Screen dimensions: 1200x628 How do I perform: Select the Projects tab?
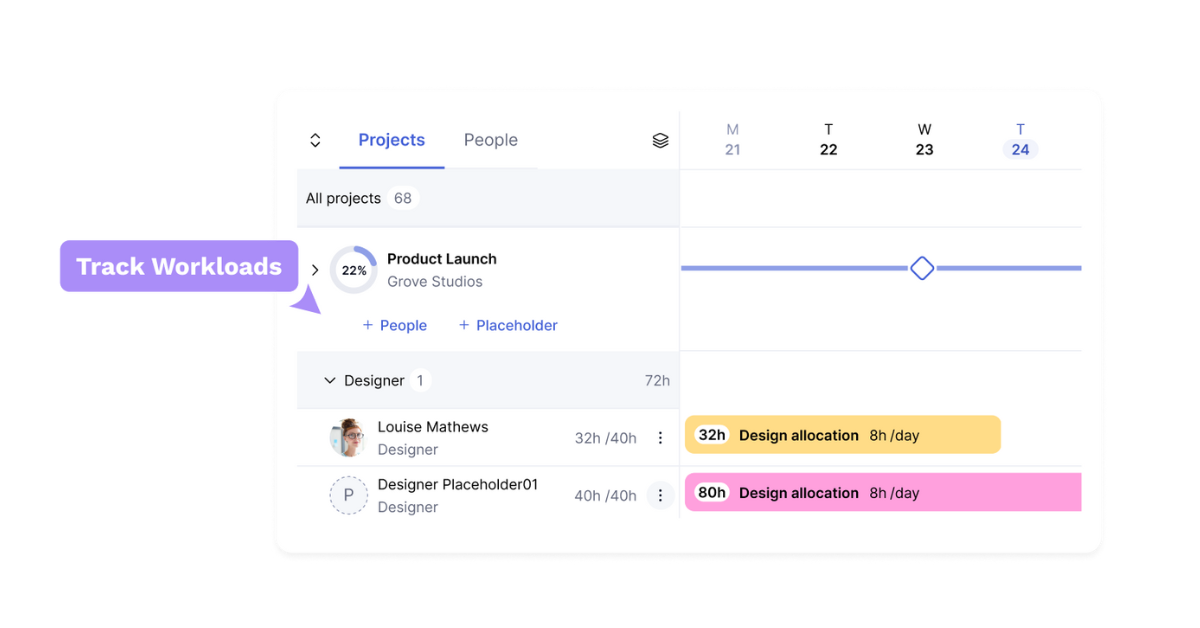point(391,140)
